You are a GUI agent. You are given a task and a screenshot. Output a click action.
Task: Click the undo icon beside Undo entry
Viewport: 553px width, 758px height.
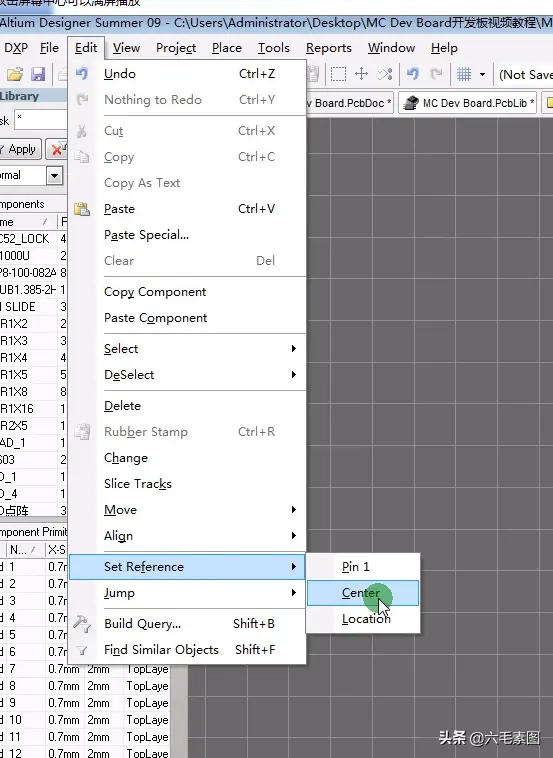[x=82, y=73]
